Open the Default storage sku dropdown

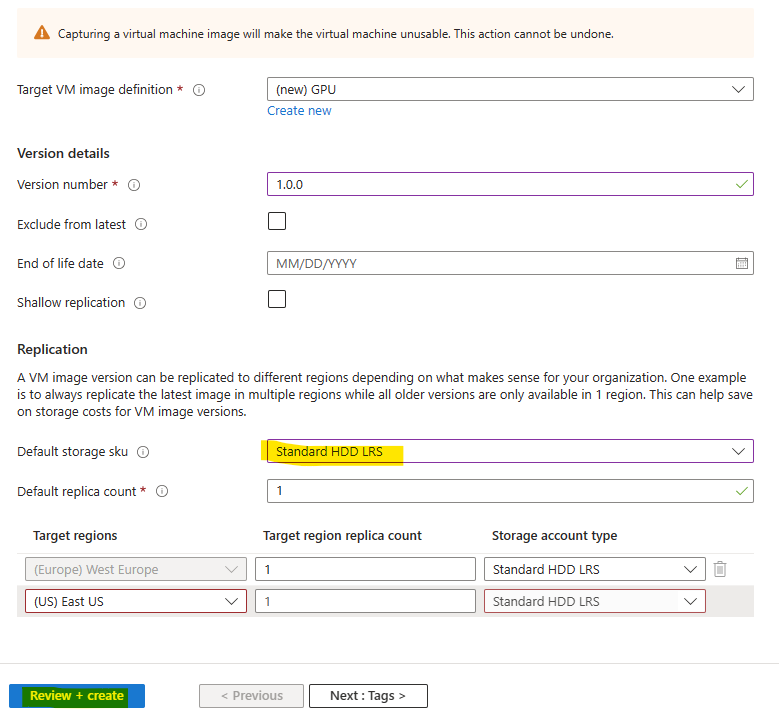(x=510, y=451)
